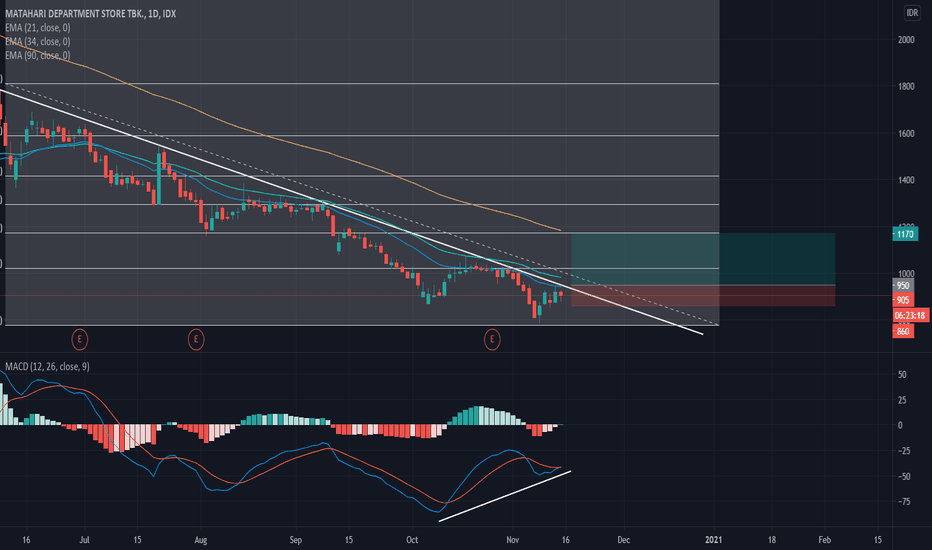
Task: Click the 950 entry price label
Action: click(x=903, y=286)
